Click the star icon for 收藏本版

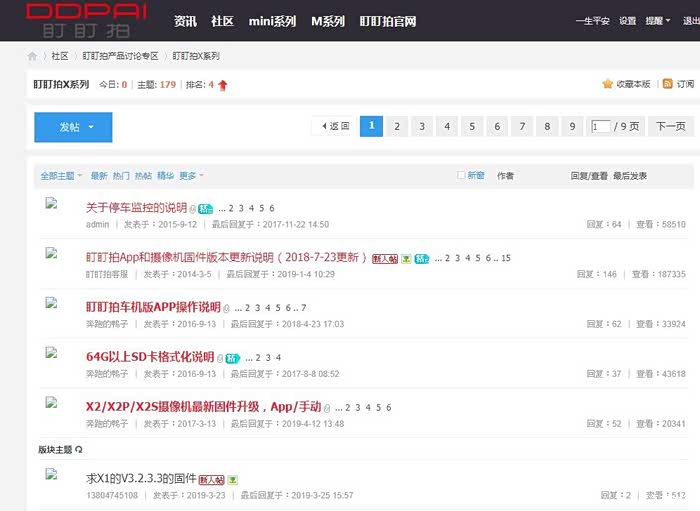[607, 84]
